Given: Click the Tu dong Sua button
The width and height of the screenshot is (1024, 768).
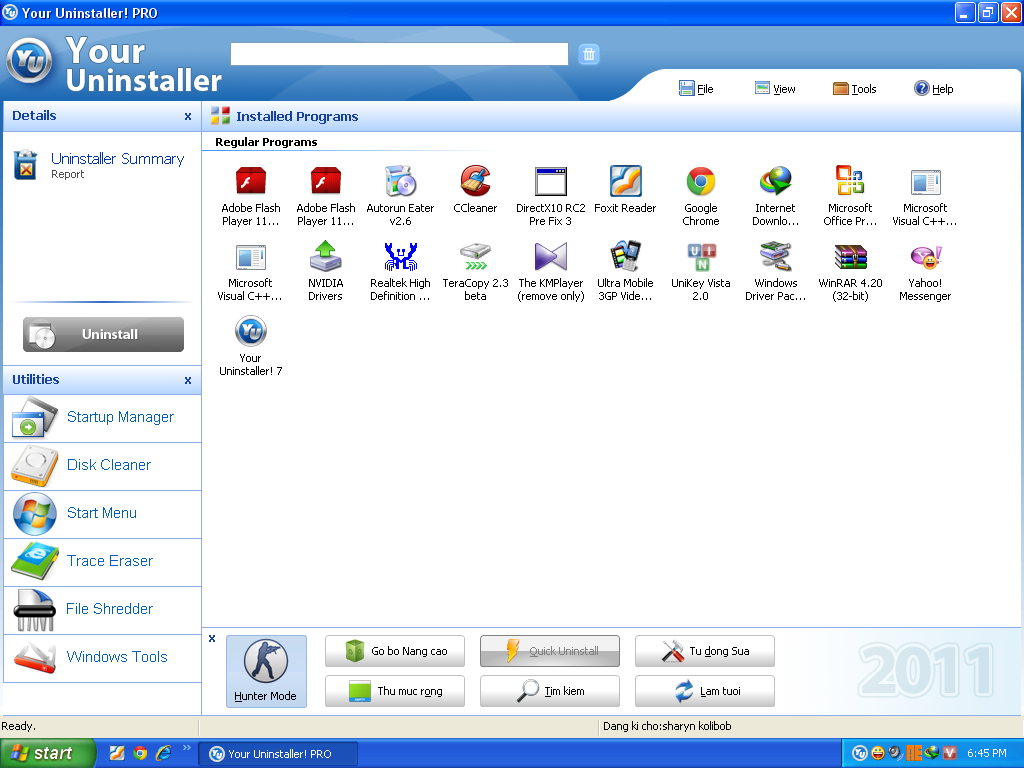Looking at the screenshot, I should pyautogui.click(x=705, y=651).
